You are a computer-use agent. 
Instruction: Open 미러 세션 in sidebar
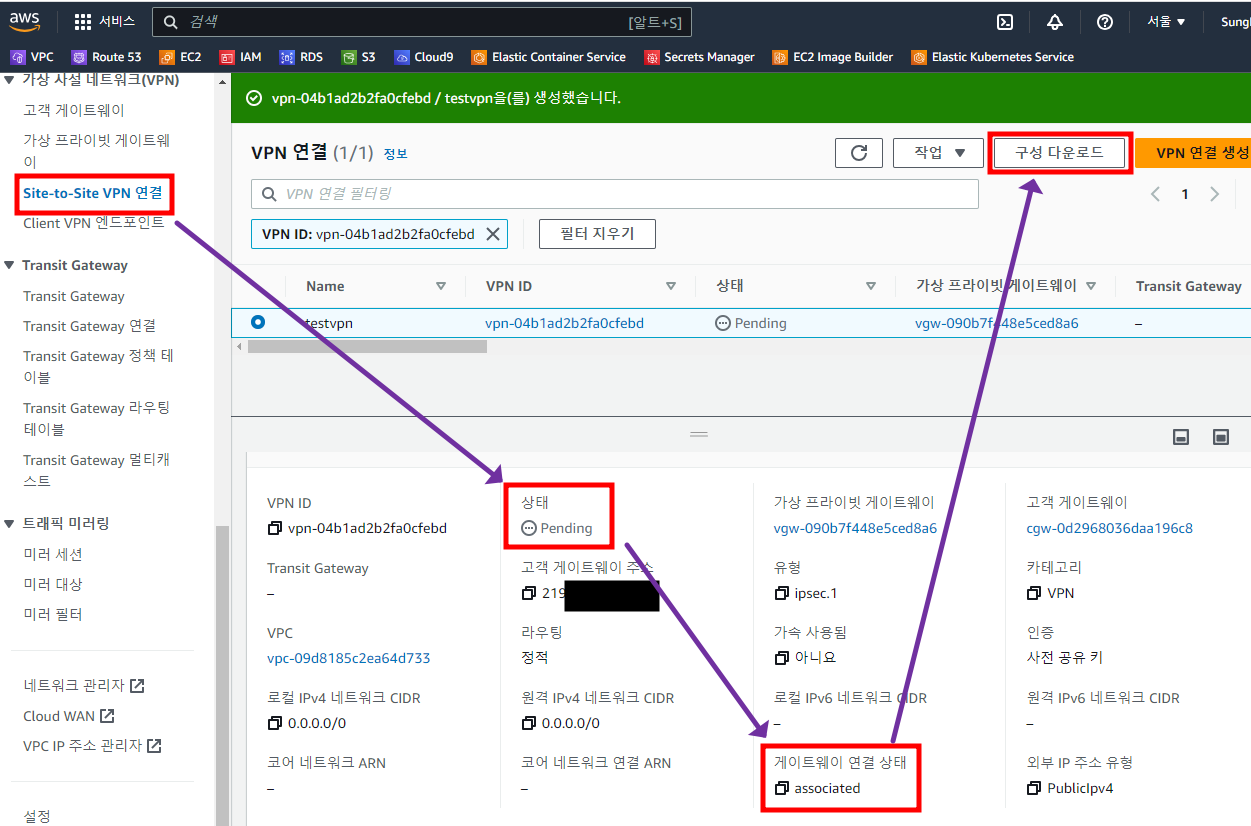(53, 554)
